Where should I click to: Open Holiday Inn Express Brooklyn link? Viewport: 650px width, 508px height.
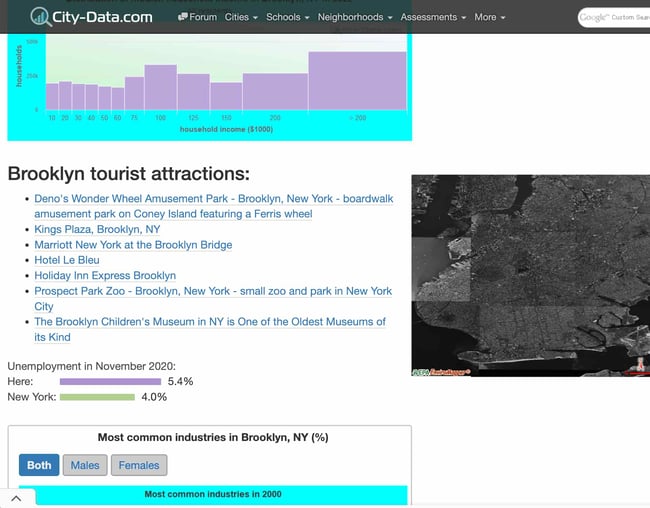(105, 275)
